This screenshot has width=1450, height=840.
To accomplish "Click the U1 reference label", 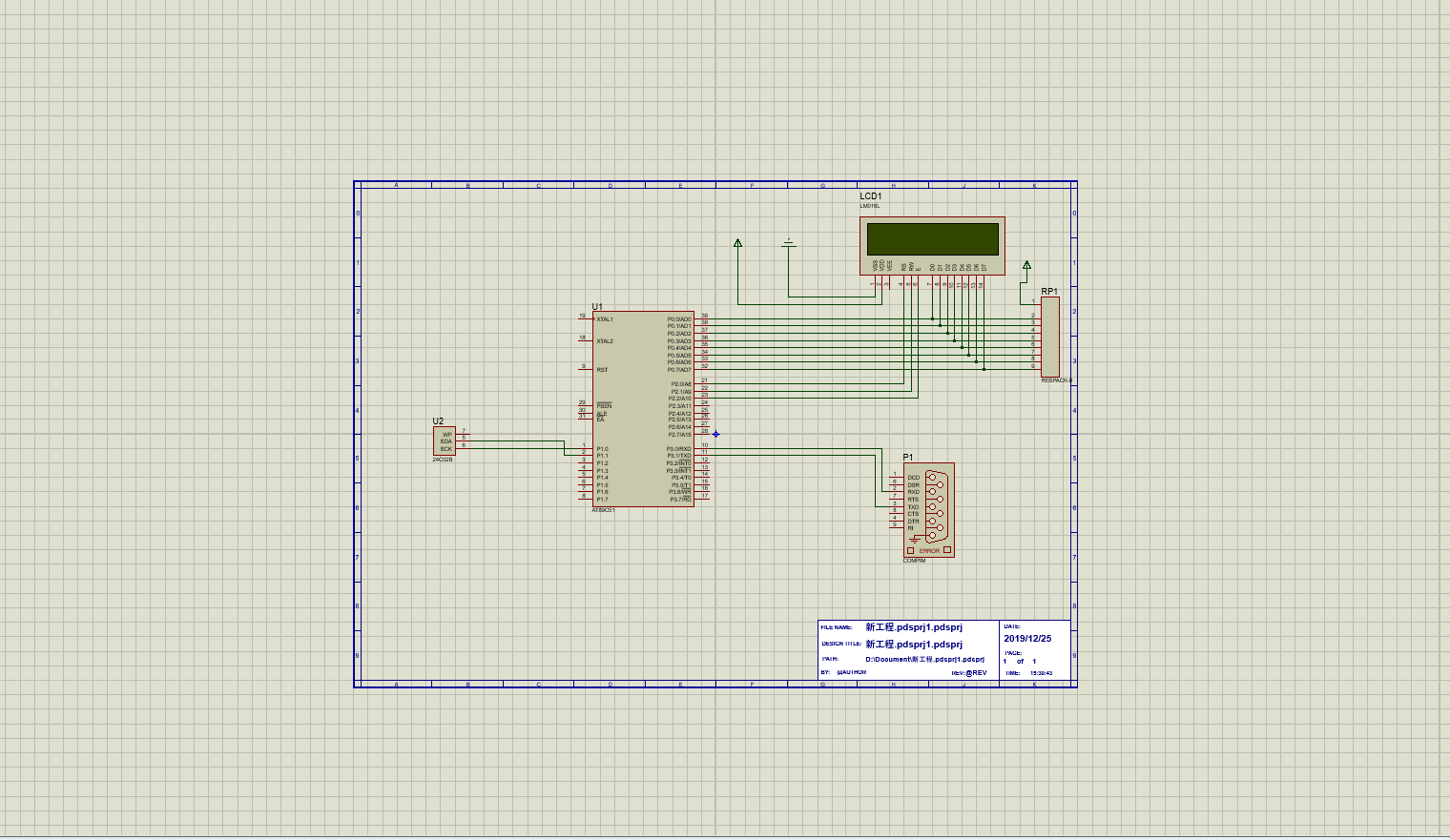I will tap(597, 307).
